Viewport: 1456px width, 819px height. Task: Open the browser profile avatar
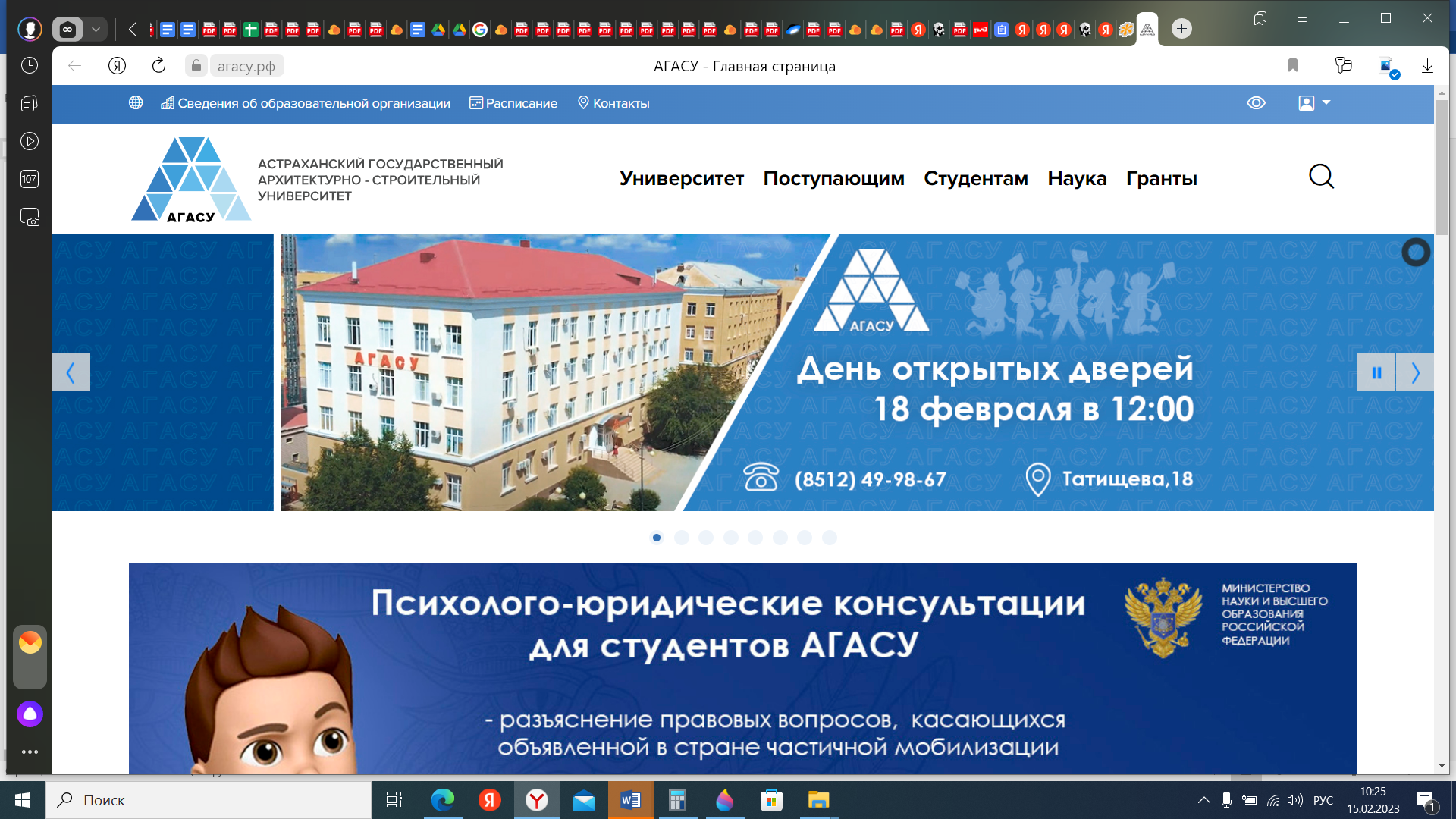point(30,29)
